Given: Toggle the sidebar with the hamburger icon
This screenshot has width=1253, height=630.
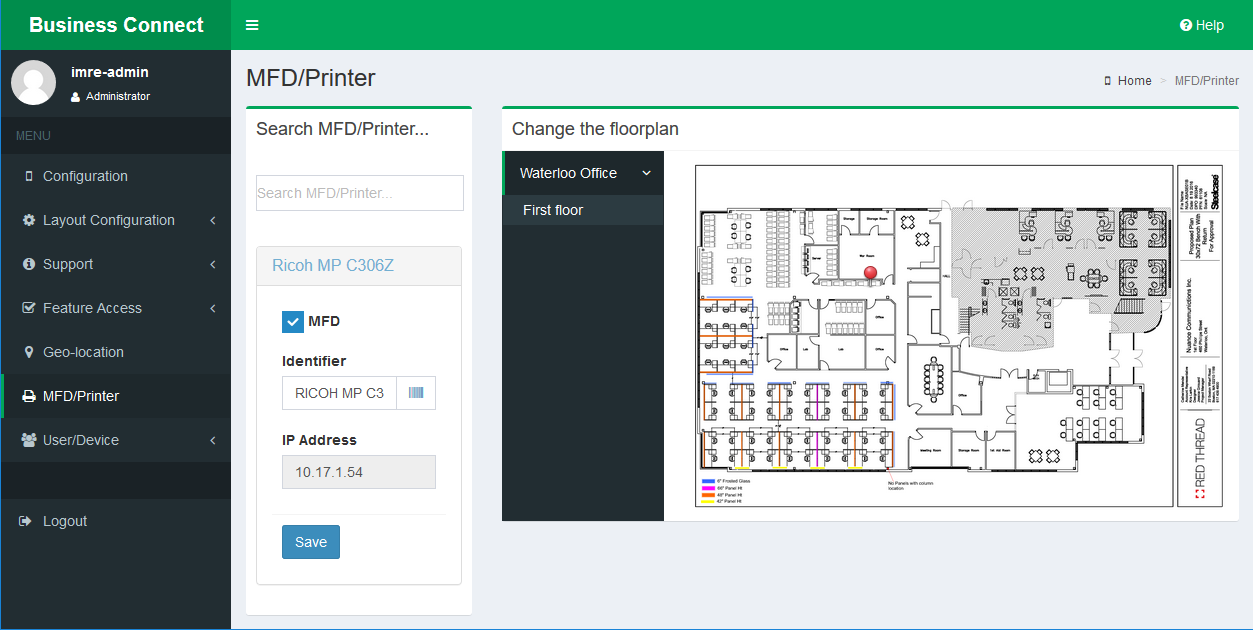Looking at the screenshot, I should [x=251, y=25].
